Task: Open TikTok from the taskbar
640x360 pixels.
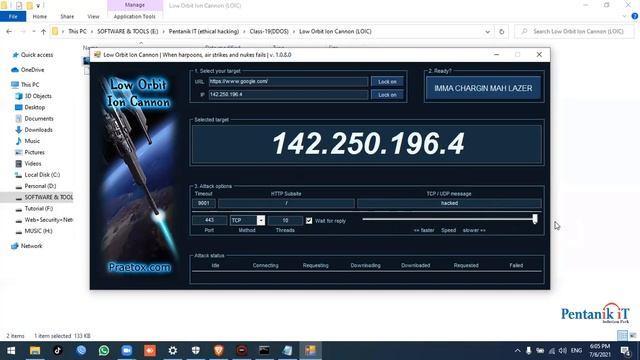Action: (58, 351)
